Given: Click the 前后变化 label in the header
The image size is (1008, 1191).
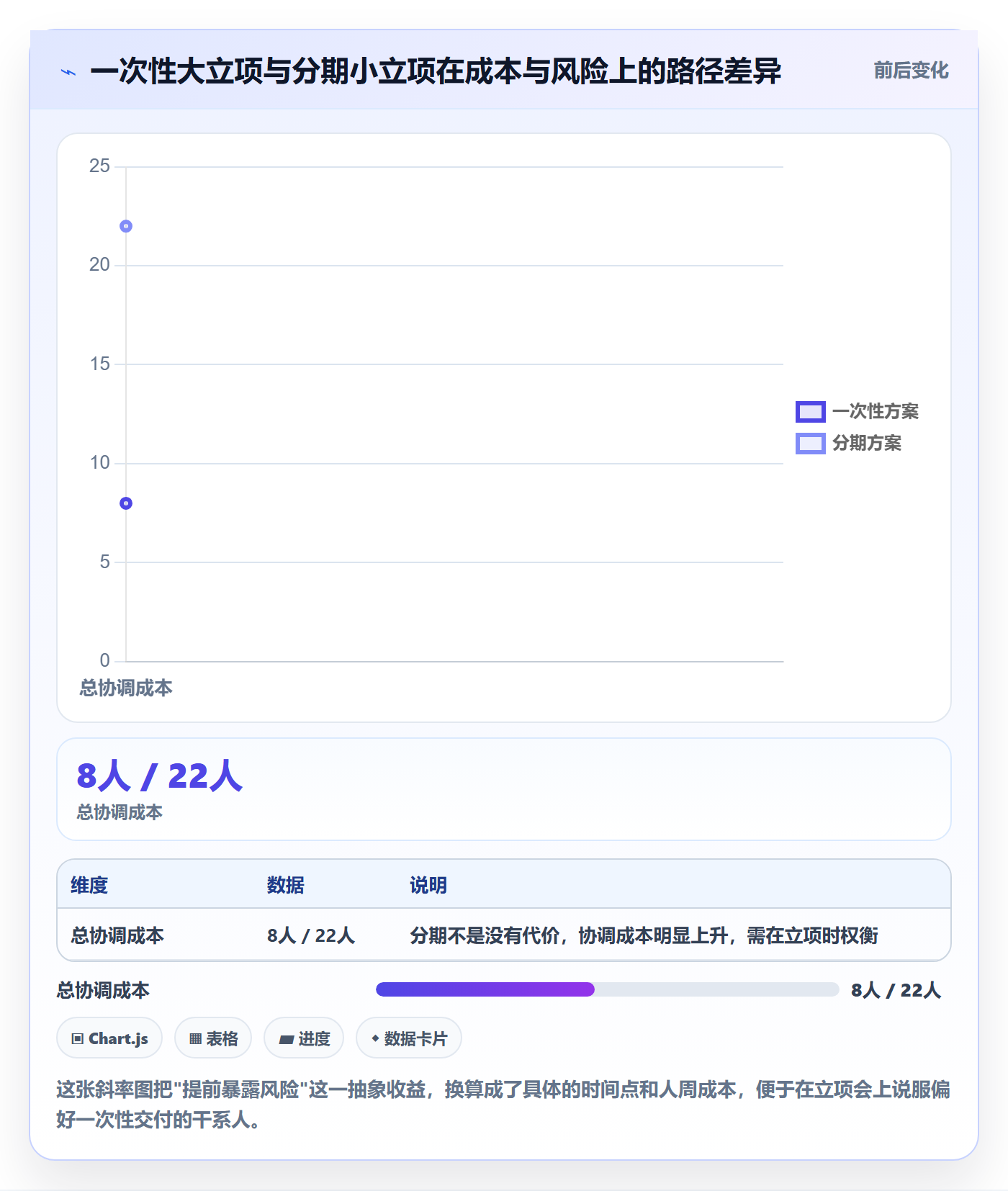Looking at the screenshot, I should point(911,71).
